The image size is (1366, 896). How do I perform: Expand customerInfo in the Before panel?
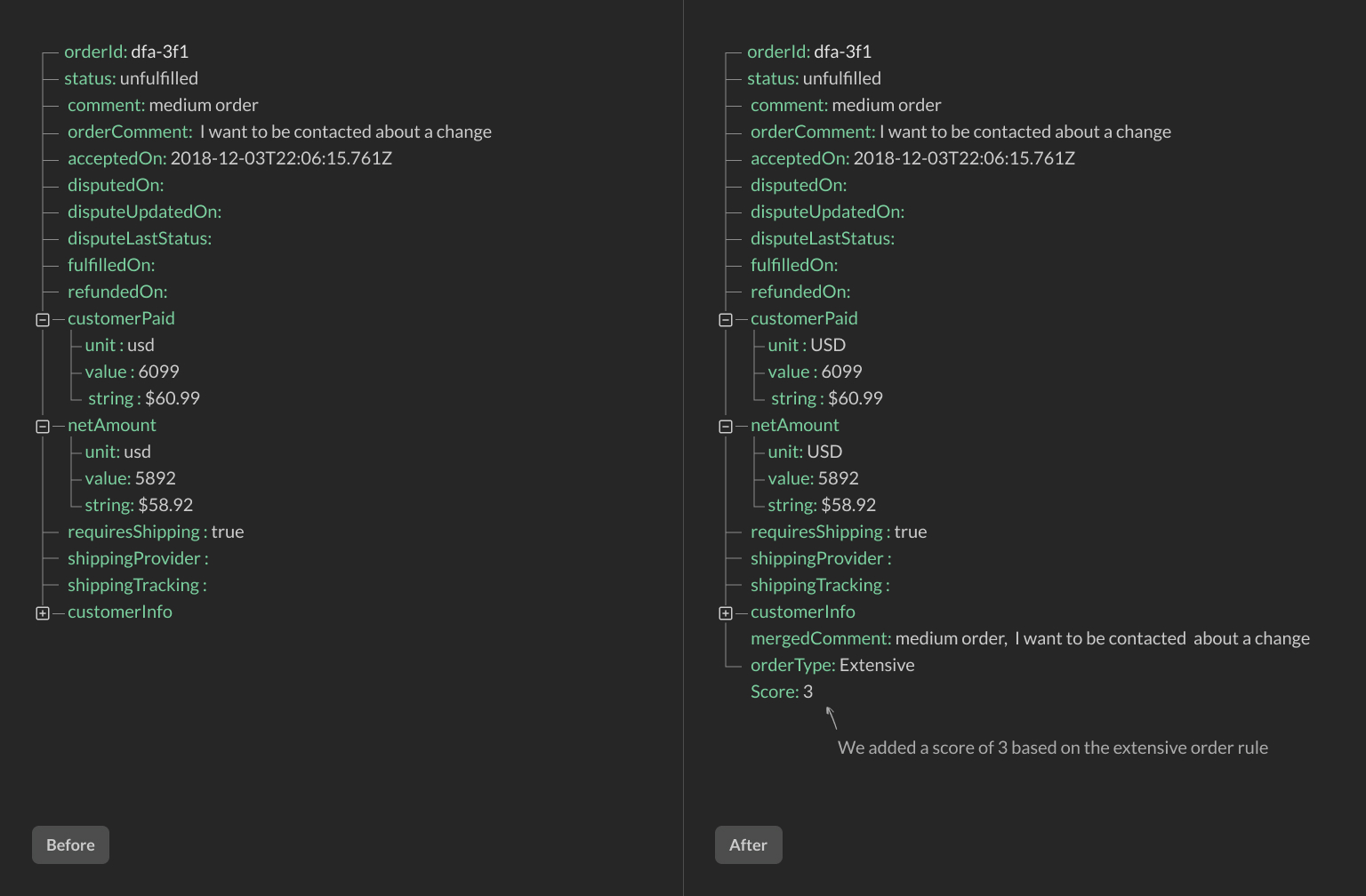click(41, 612)
